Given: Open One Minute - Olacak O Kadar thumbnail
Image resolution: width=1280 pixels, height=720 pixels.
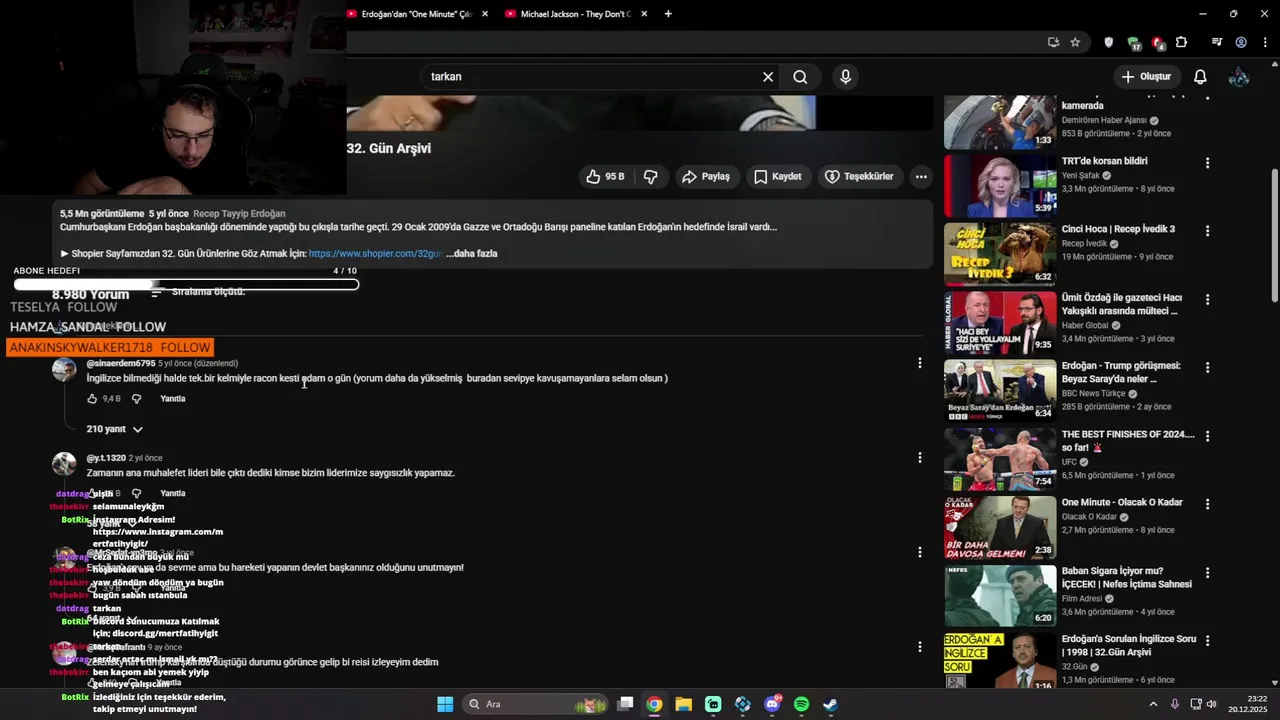Looking at the screenshot, I should point(1000,527).
